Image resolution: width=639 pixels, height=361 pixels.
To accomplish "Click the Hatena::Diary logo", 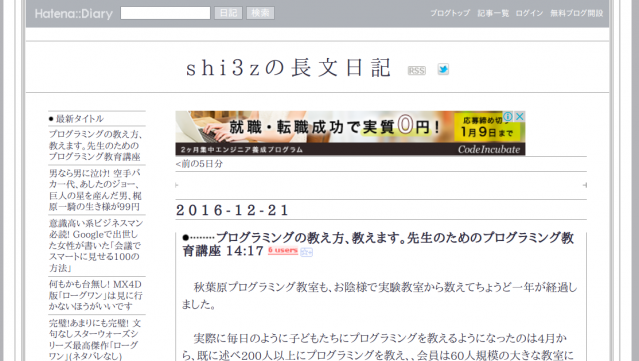I will [74, 14].
